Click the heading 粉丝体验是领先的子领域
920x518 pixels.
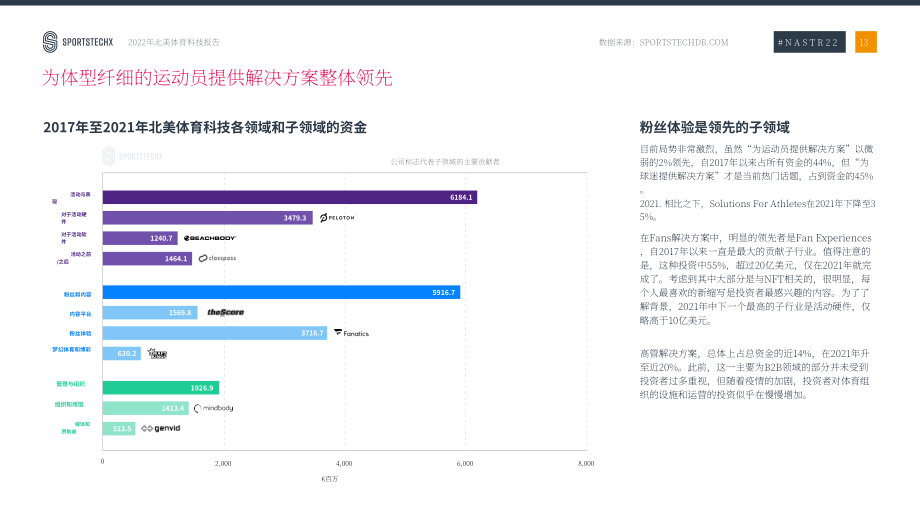[x=714, y=127]
